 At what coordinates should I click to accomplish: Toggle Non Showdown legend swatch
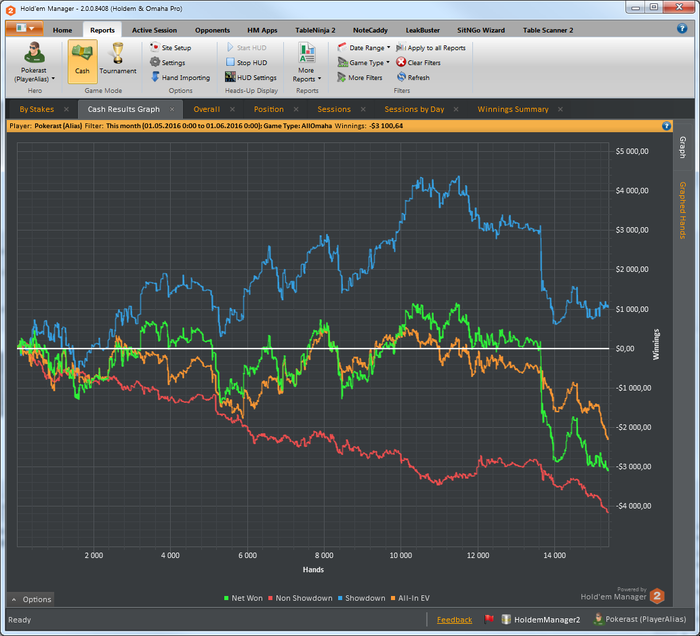click(270, 599)
